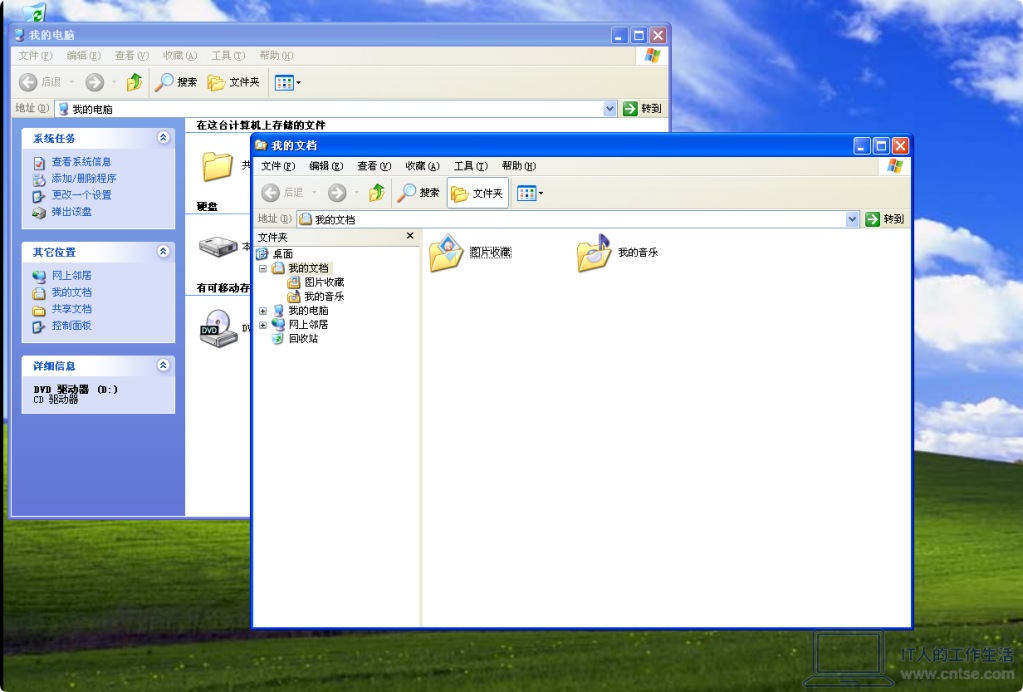Toggle 文件夹 folders button in 我的电脑 window

click(234, 82)
